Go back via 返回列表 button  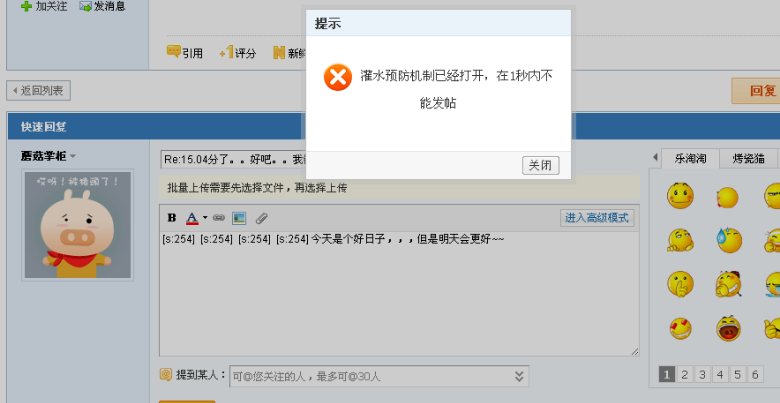click(38, 91)
